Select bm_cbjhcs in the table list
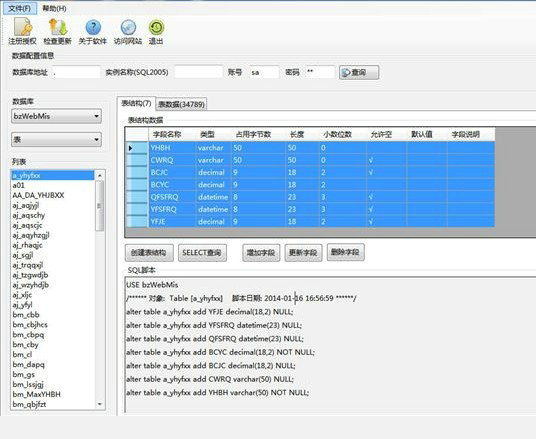Image resolution: width=536 pixels, height=439 pixels. coord(53,324)
